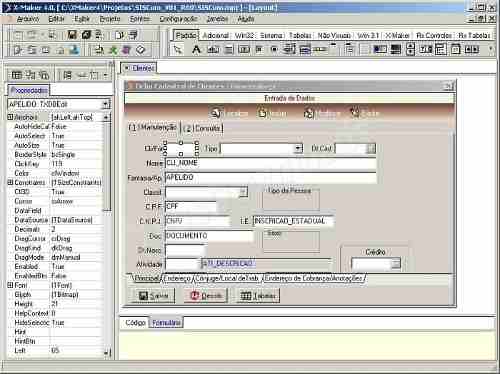500x374 pixels.
Task: Pick the up-down arrows spinner component in palette
Action: [x=411, y=50]
